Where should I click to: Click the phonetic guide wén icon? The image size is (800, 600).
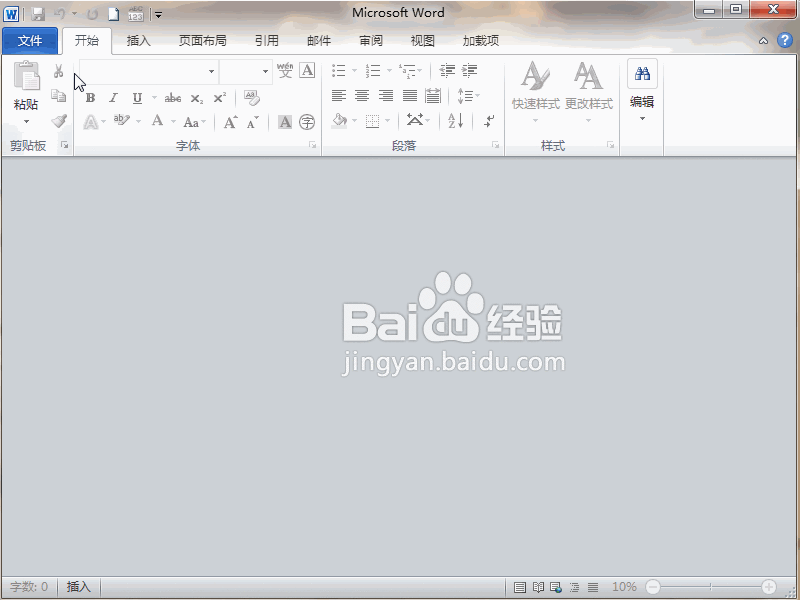click(x=285, y=70)
